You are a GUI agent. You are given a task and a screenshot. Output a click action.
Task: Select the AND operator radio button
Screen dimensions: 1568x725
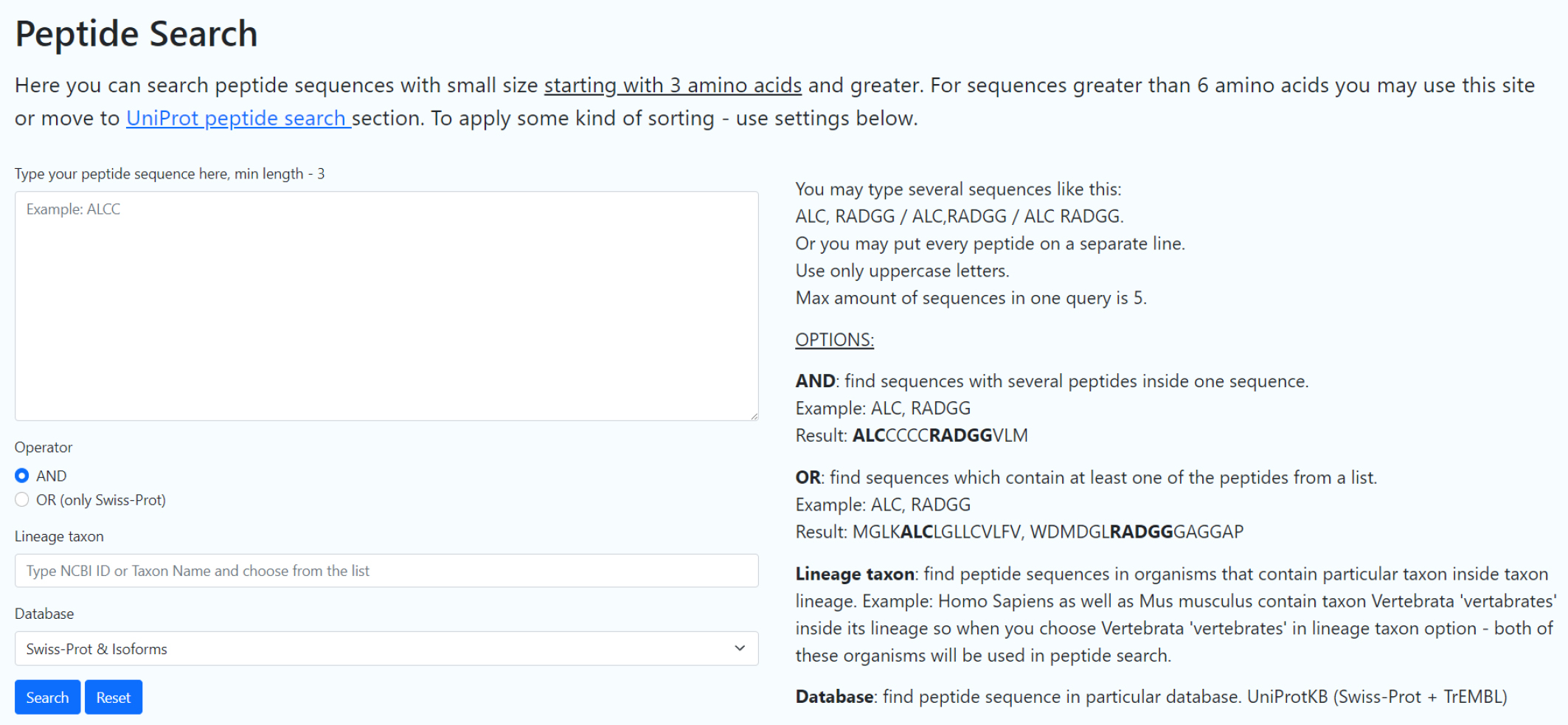pyautogui.click(x=22, y=476)
